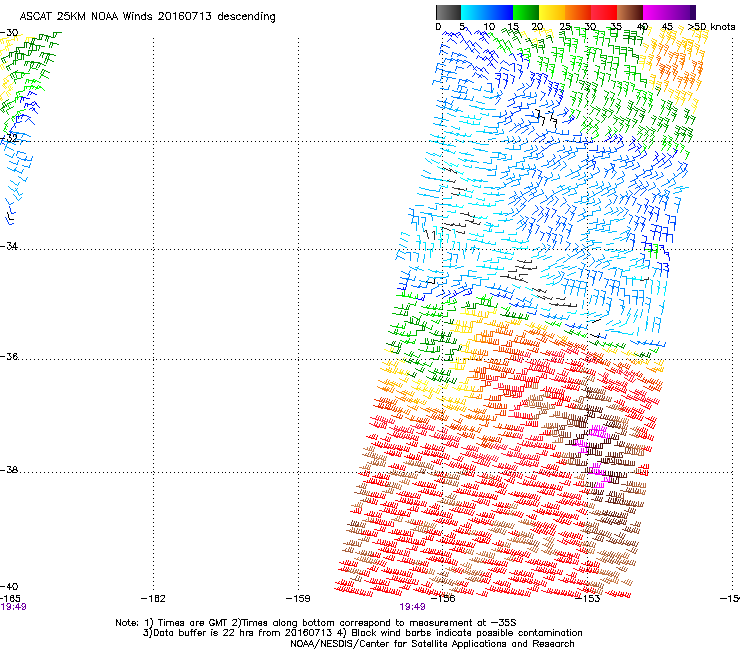Screen dimensions: 740x650
Task: Click the '-162' longitude axis label
Action: (x=153, y=598)
